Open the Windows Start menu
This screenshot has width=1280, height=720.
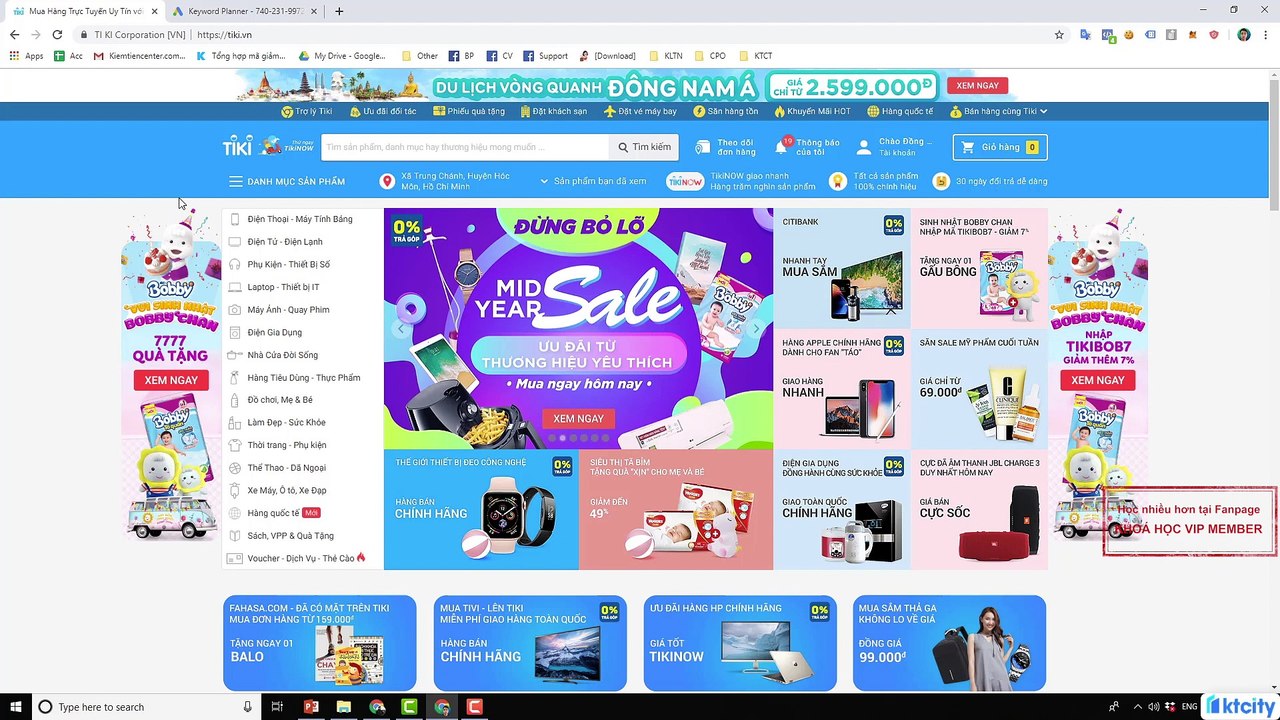pyautogui.click(x=16, y=707)
